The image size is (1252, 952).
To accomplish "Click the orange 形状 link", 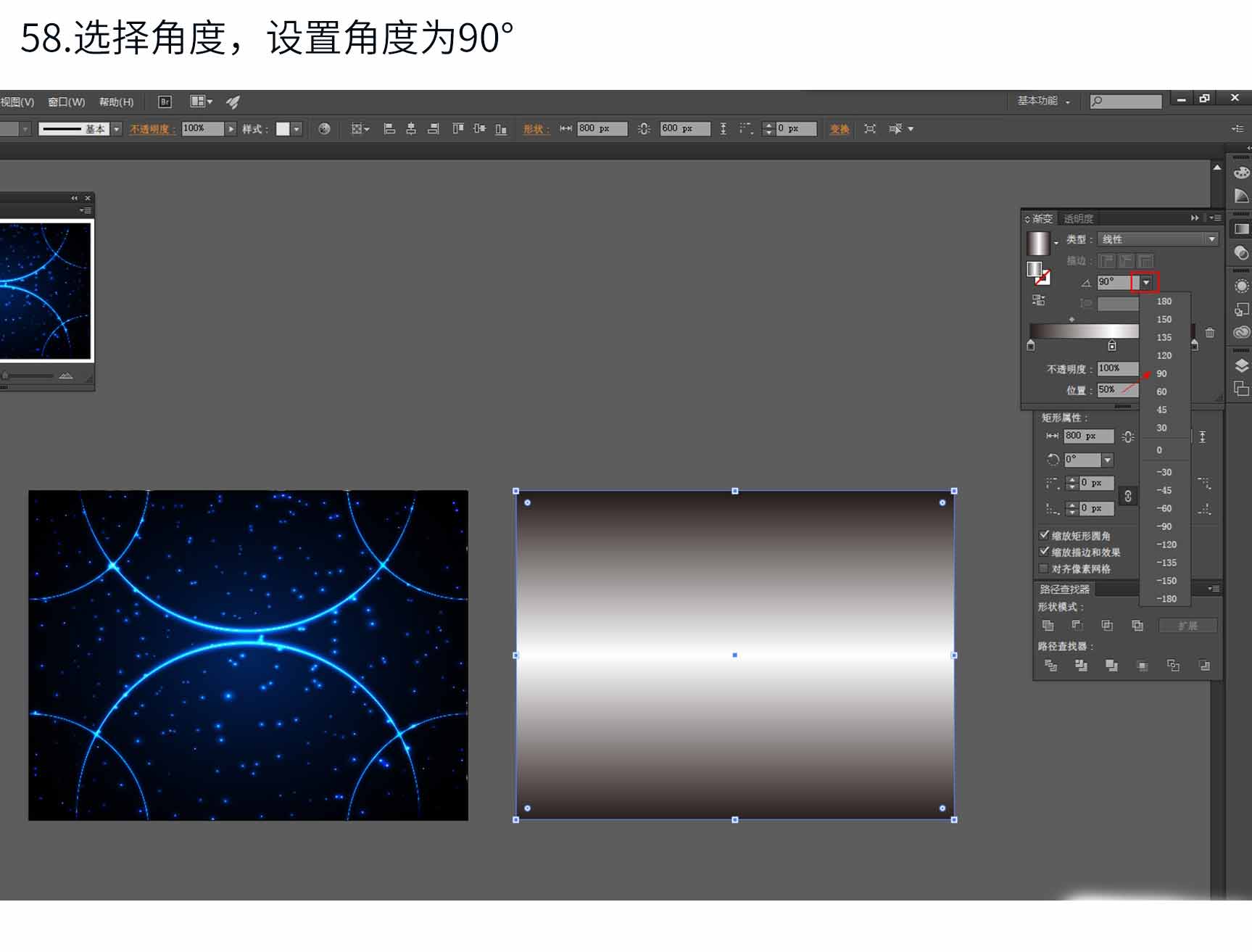I will tap(536, 129).
